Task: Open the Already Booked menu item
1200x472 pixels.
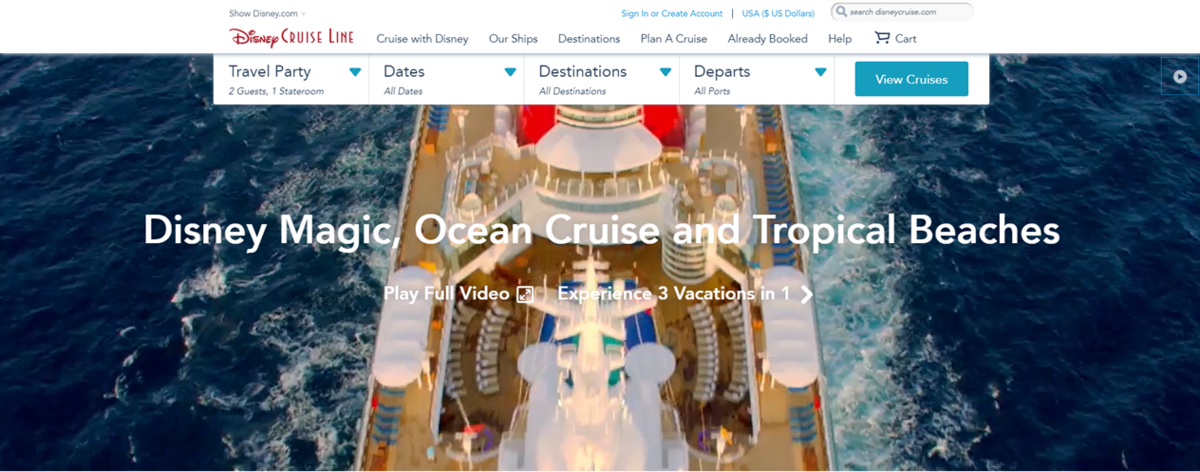Action: [767, 39]
